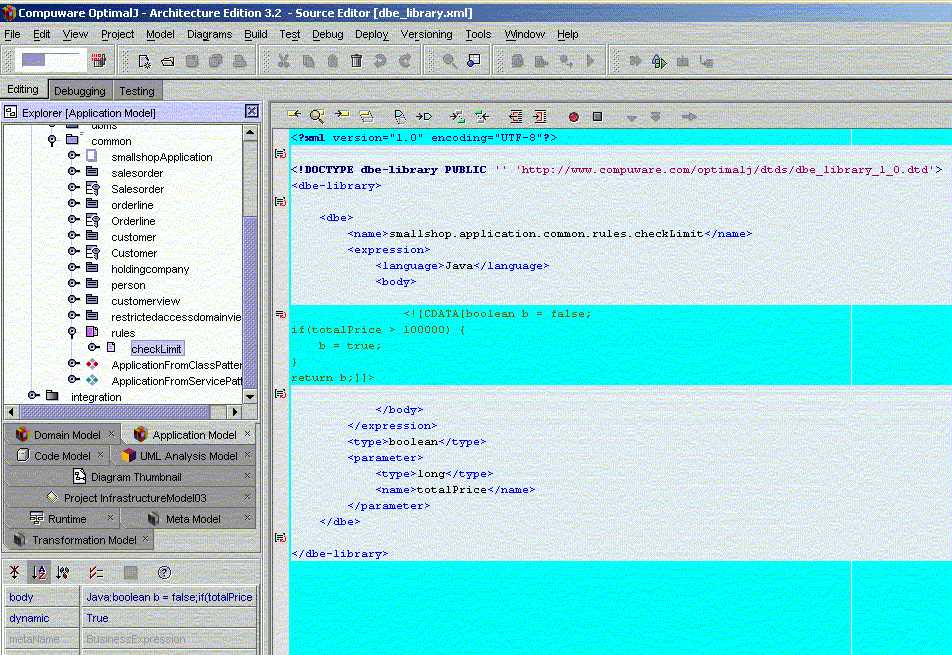Click the Redo toolbar icon
Viewport: 952px width, 655px height.
click(405, 61)
